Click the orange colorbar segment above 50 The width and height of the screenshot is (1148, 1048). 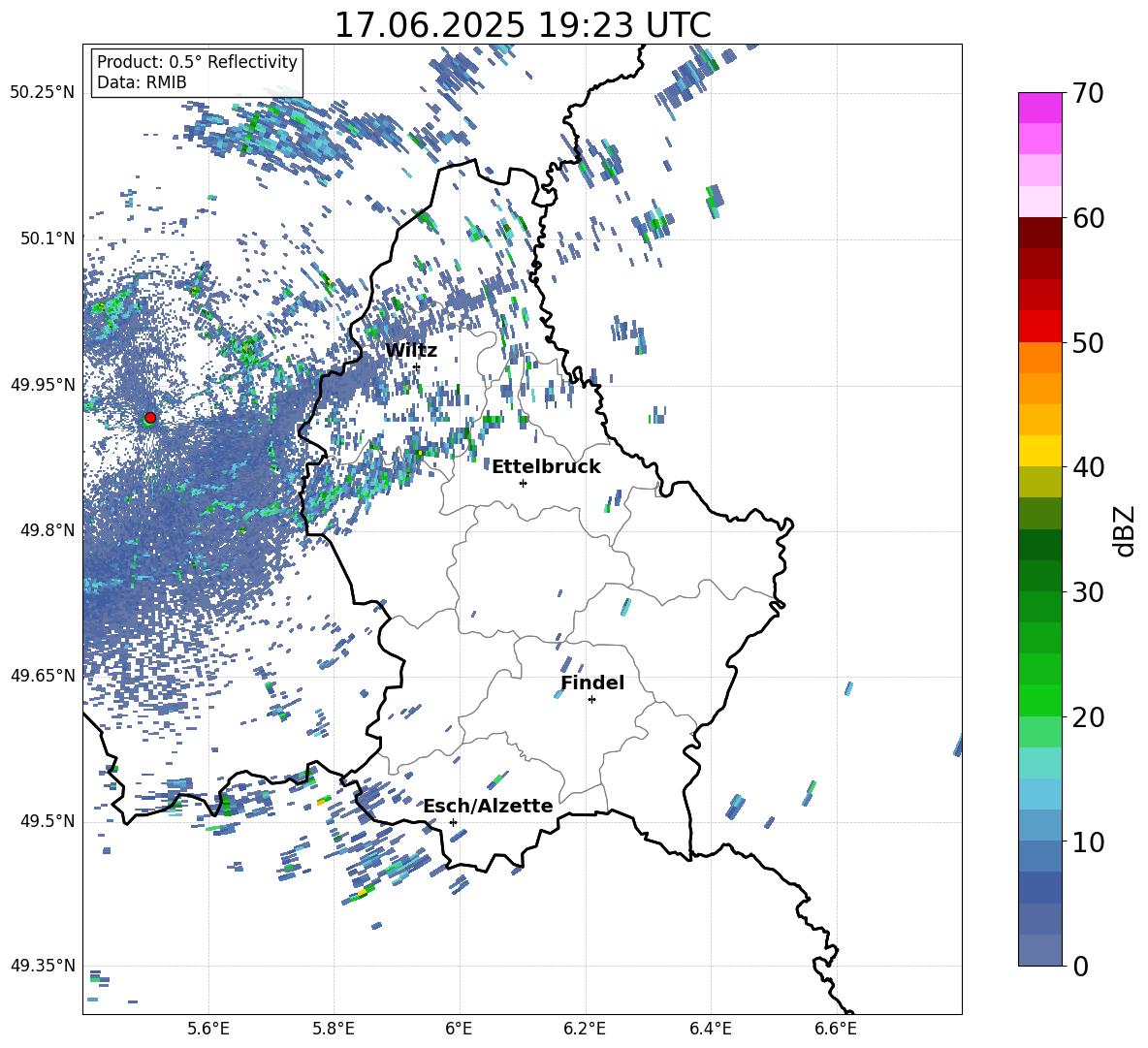tap(1039, 357)
